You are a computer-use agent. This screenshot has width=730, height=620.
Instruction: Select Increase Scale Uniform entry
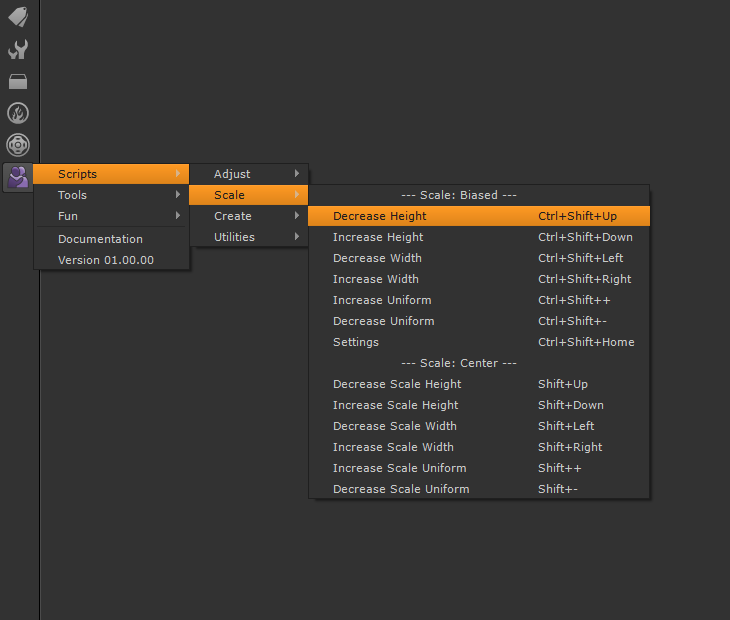pyautogui.click(x=479, y=467)
